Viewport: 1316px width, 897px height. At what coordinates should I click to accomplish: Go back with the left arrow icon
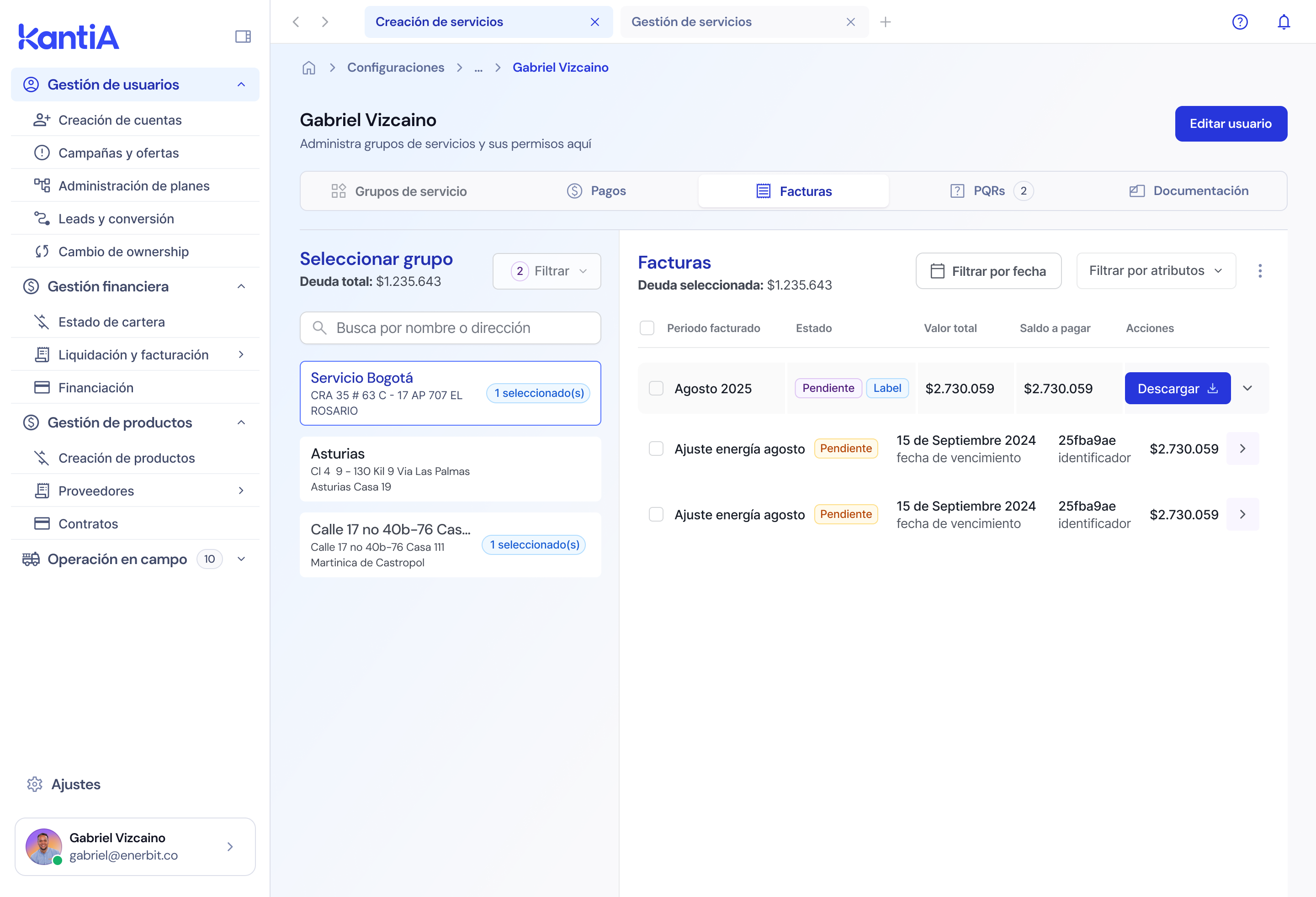tap(296, 22)
